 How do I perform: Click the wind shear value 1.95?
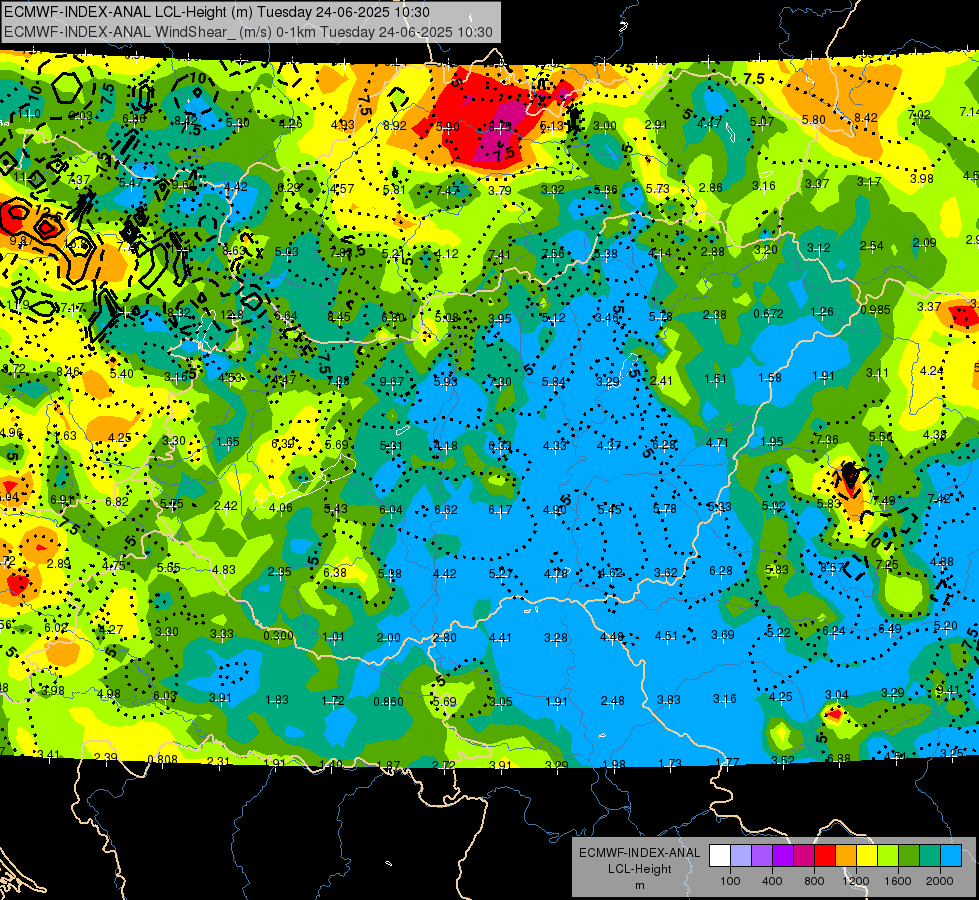tap(772, 442)
